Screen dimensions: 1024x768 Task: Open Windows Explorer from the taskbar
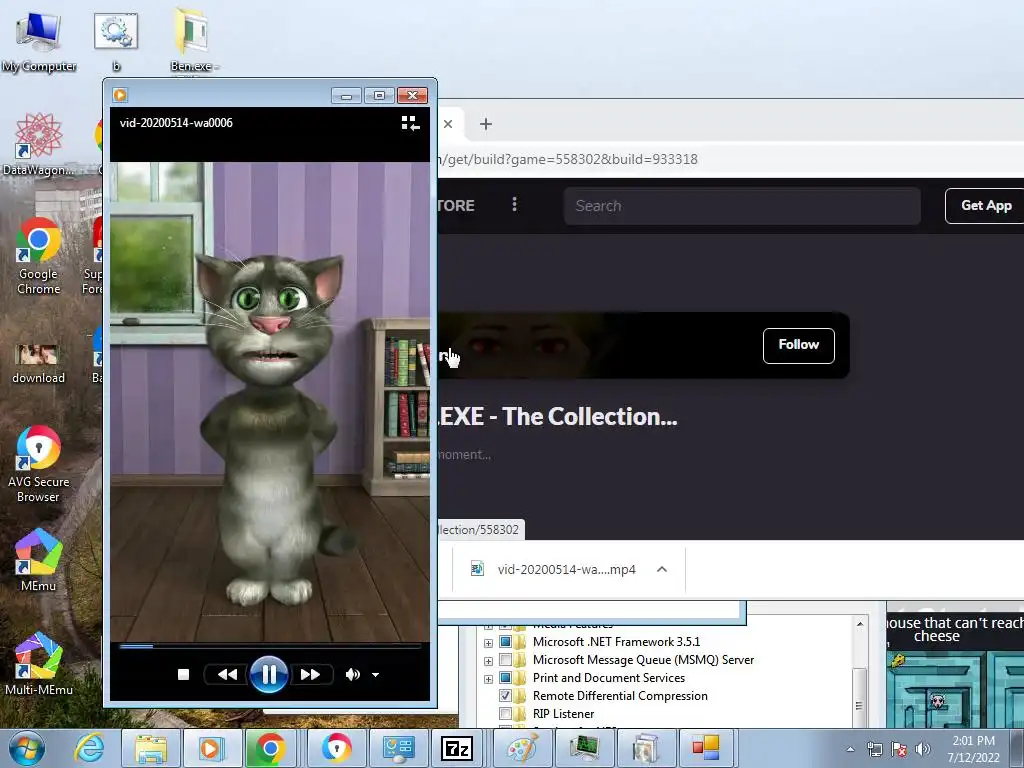pos(152,748)
